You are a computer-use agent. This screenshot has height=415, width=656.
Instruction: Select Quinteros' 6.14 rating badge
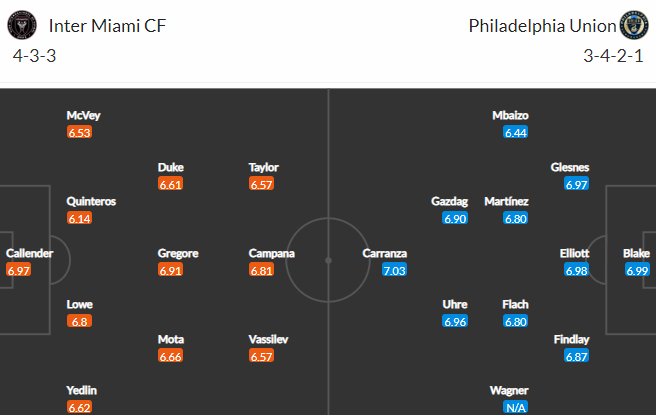(79, 218)
